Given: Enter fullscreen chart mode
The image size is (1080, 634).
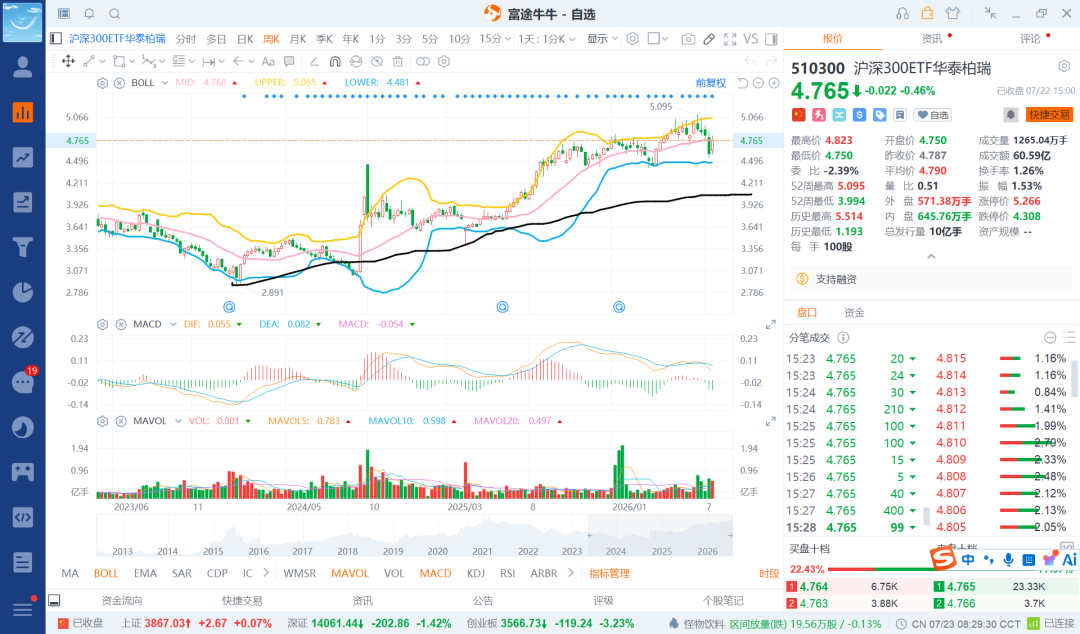Looking at the screenshot, I should [730, 39].
